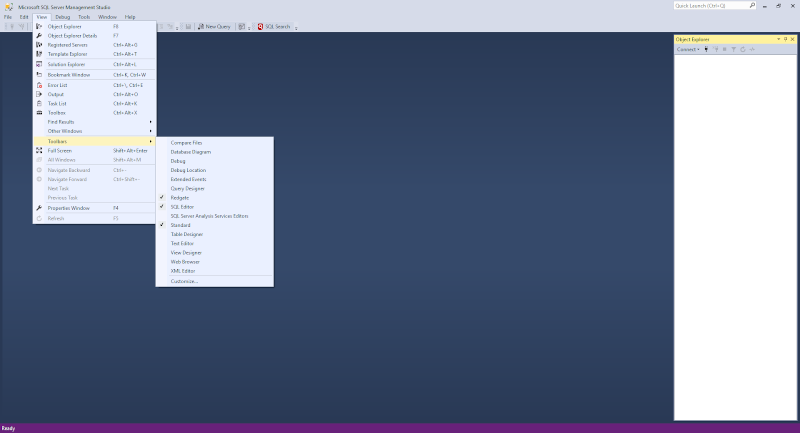Enable the Debug toolbar
Image resolution: width=800 pixels, height=433 pixels.
pos(215,161)
